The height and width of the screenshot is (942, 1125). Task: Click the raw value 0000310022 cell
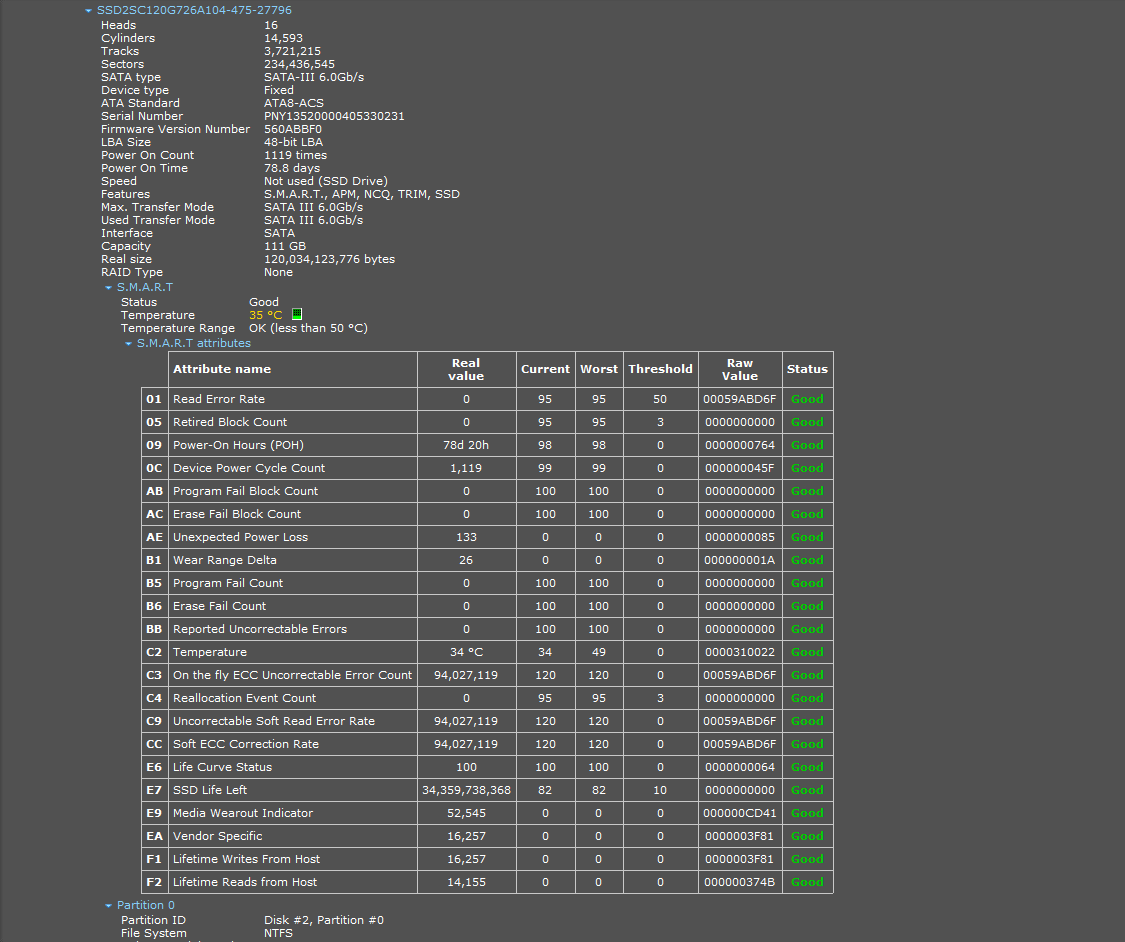(740, 651)
